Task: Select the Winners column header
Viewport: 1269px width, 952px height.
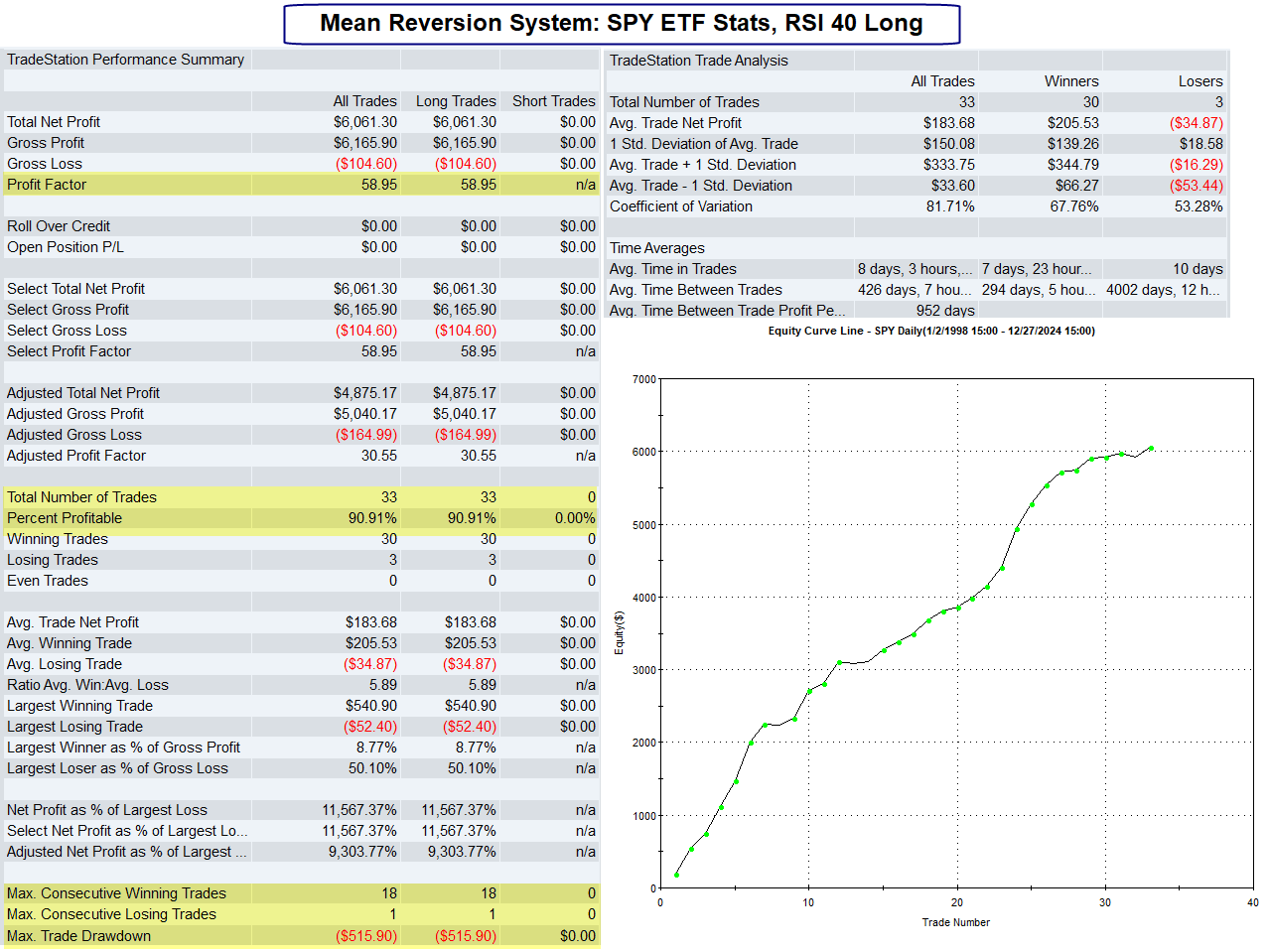Action: [1070, 81]
